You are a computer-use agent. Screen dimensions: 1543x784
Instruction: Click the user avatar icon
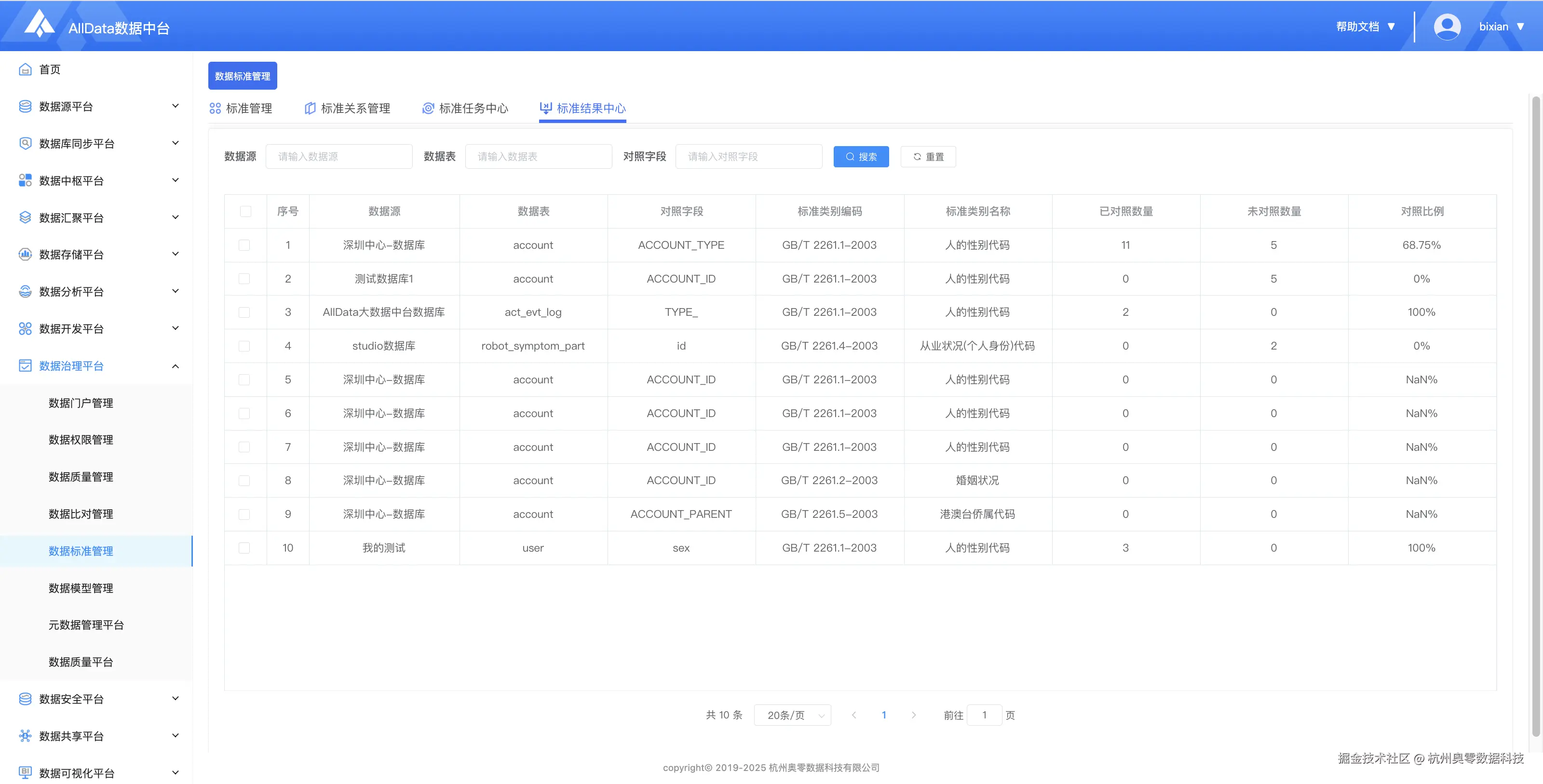1447,27
